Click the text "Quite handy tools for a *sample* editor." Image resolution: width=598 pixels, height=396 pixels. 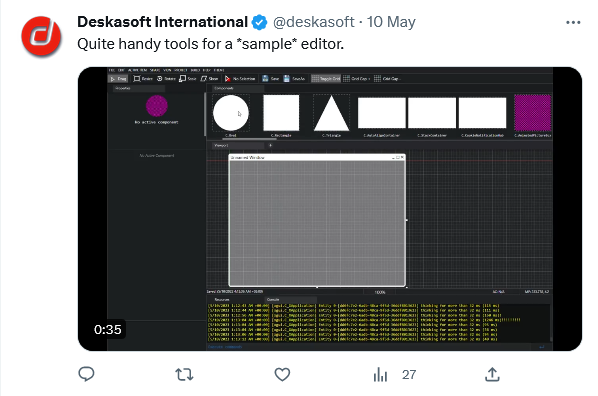point(211,44)
